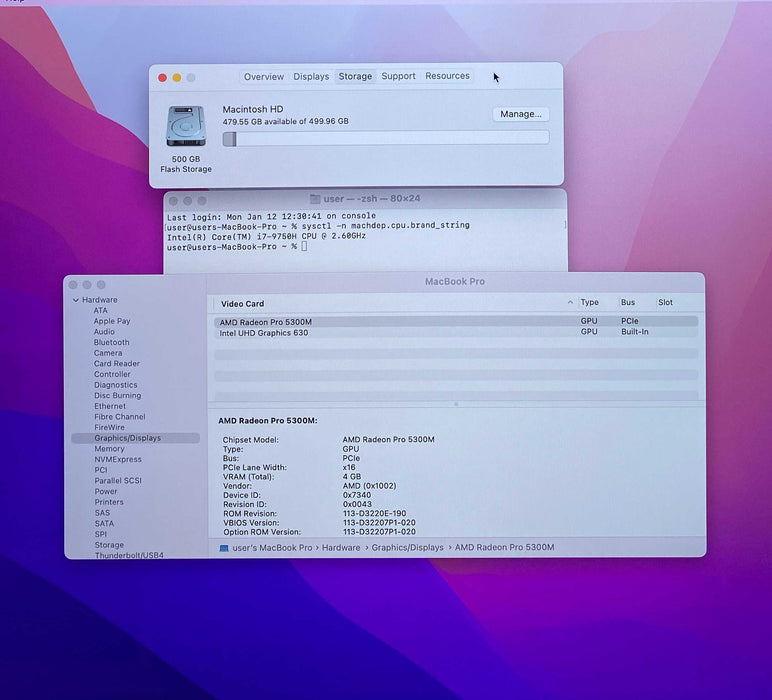Select Printers in the sidebar
This screenshot has height=700, width=772.
(x=109, y=502)
